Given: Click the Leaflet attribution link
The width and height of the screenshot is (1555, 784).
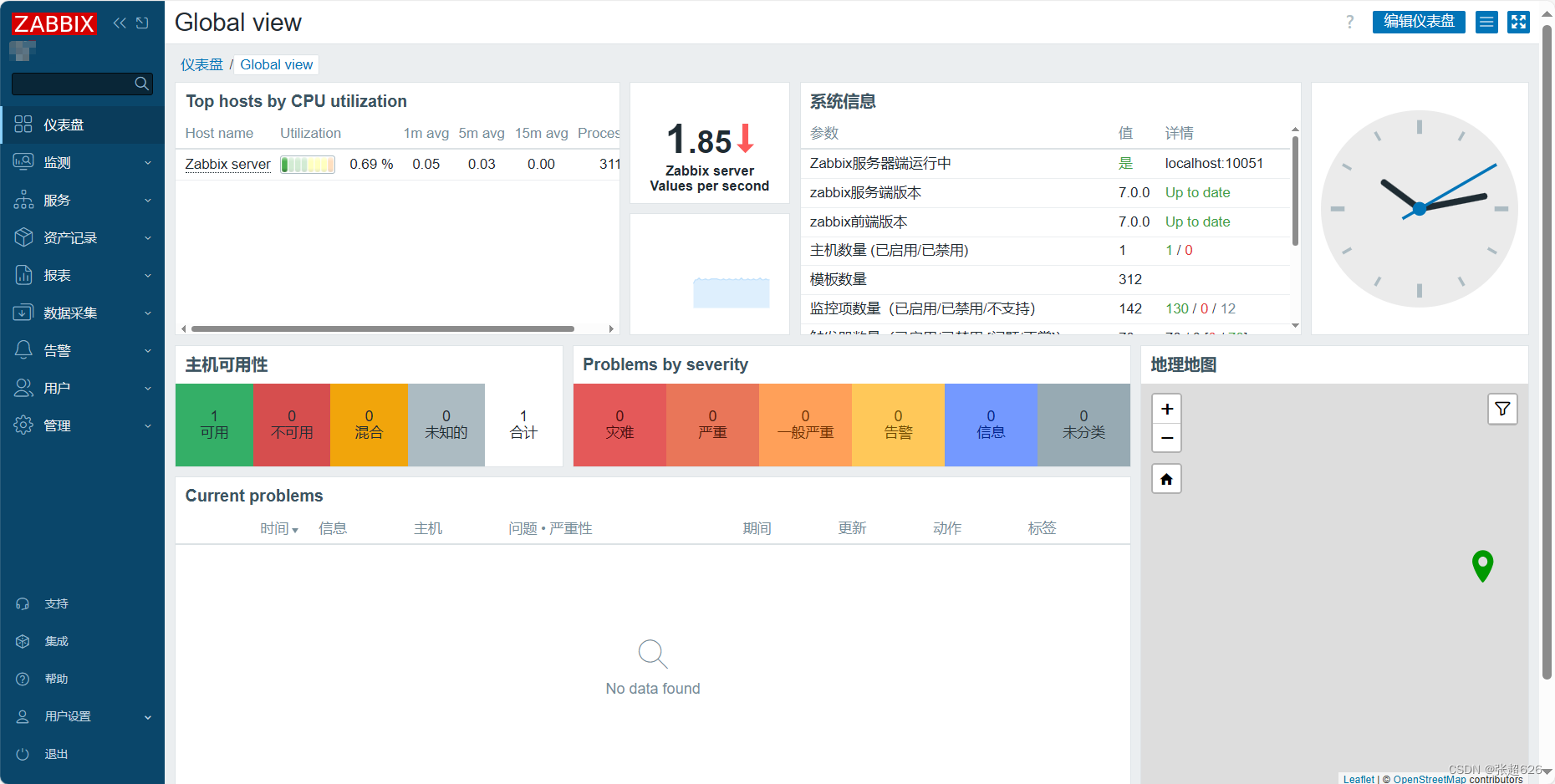Looking at the screenshot, I should click(1359, 779).
